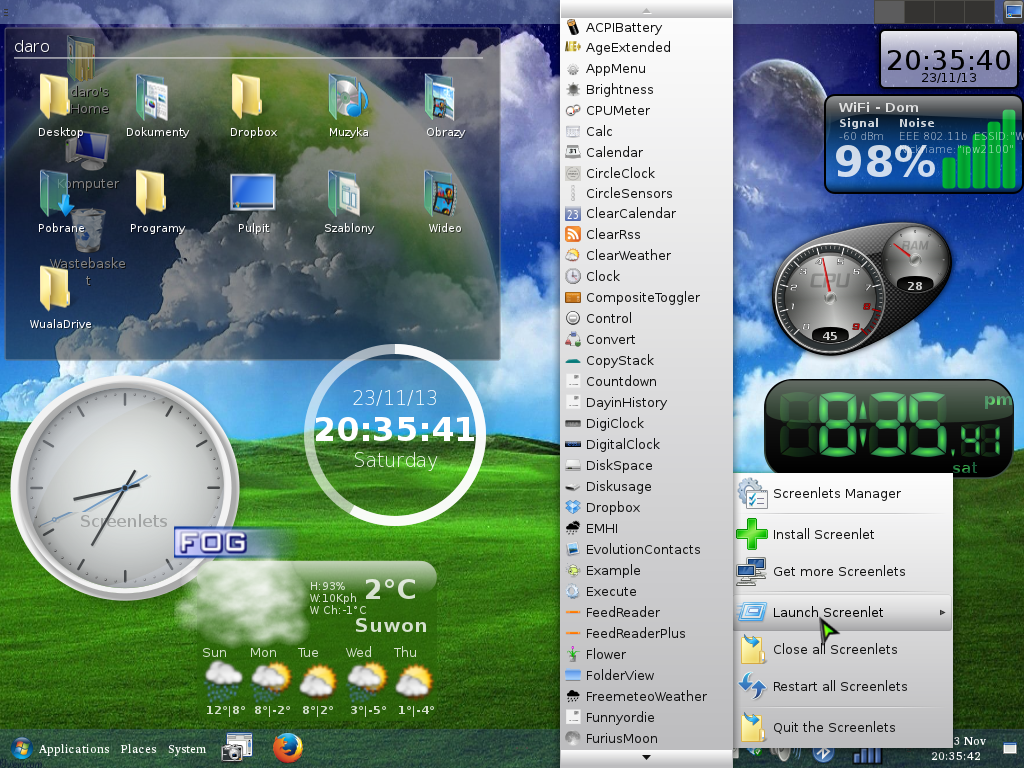
Task: Open the Wideo folder icon
Action: [444, 195]
